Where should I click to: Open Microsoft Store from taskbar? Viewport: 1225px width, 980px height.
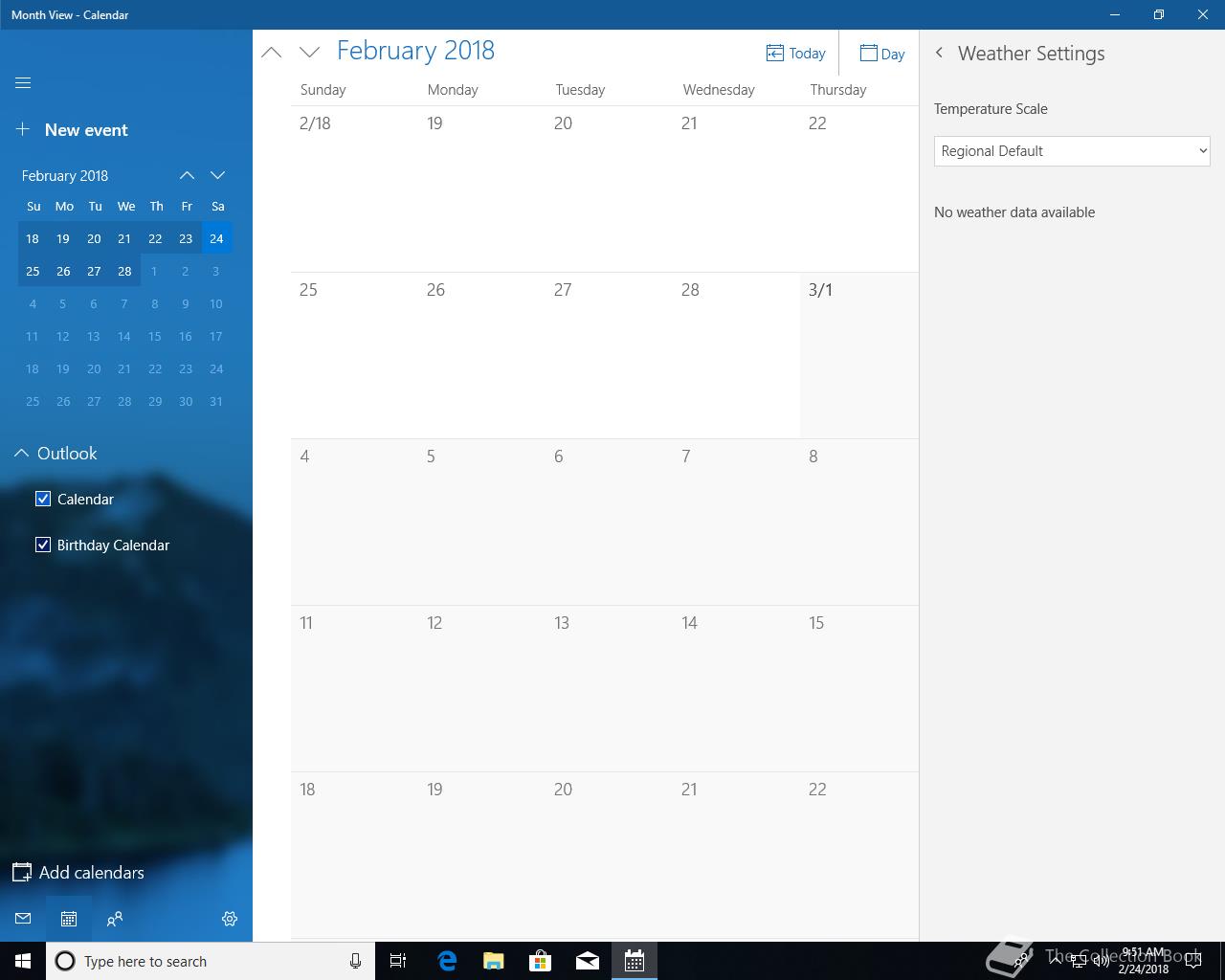[x=541, y=961]
